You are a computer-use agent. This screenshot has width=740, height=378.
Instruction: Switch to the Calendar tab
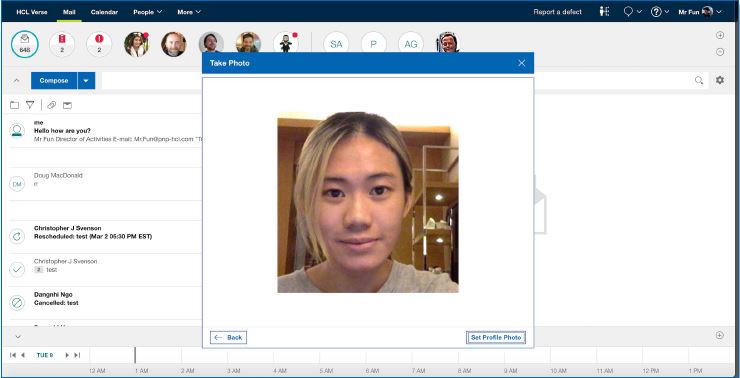coord(104,12)
